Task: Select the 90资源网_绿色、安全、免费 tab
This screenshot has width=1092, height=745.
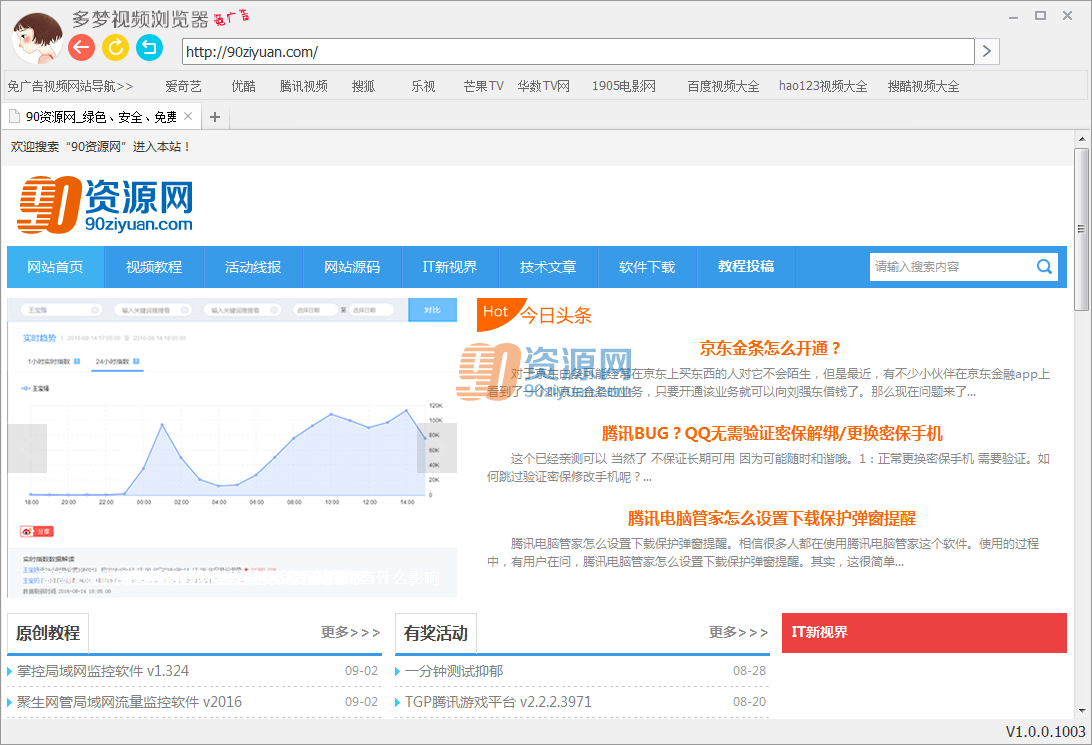Action: coord(101,117)
